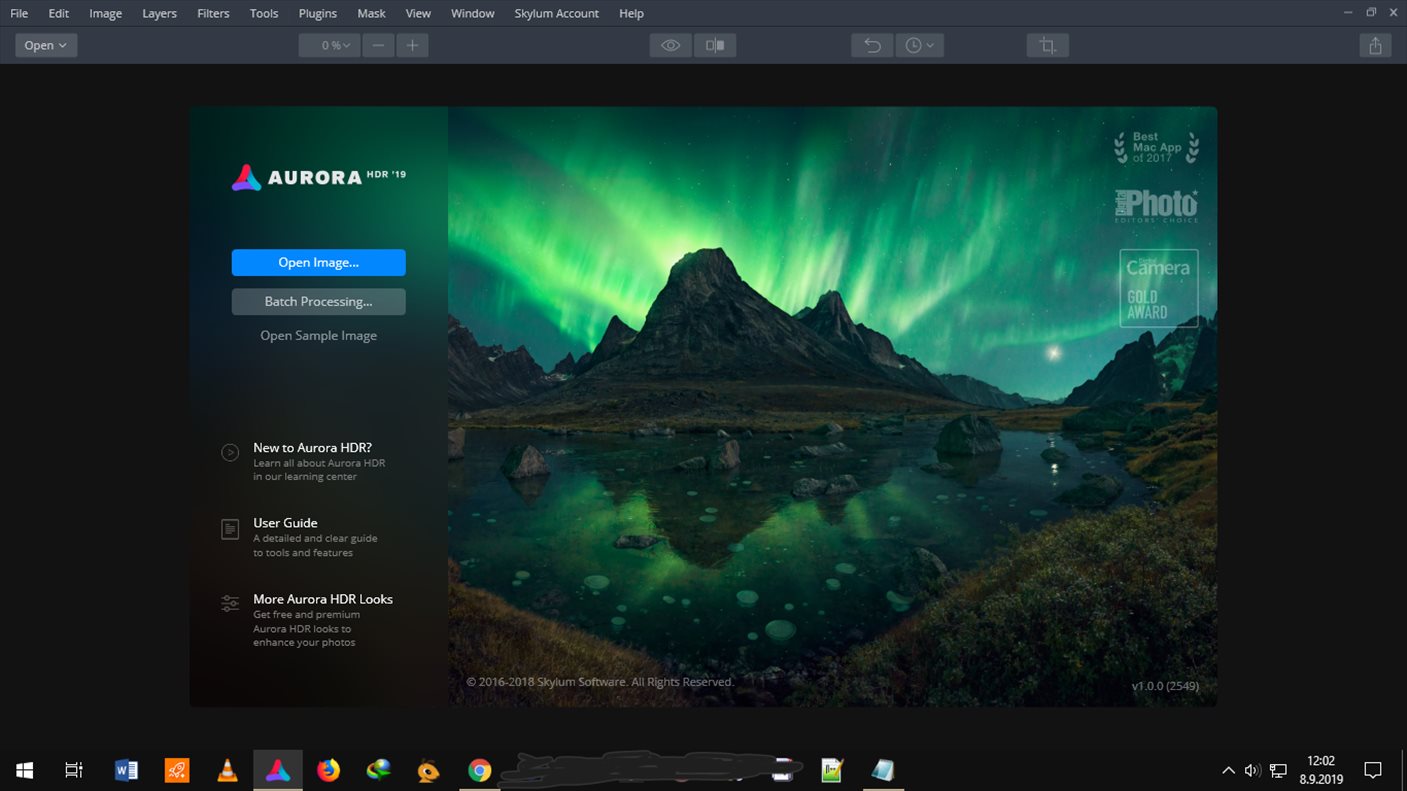1407x791 pixels.
Task: Click Open Sample Image link
Action: coord(318,335)
